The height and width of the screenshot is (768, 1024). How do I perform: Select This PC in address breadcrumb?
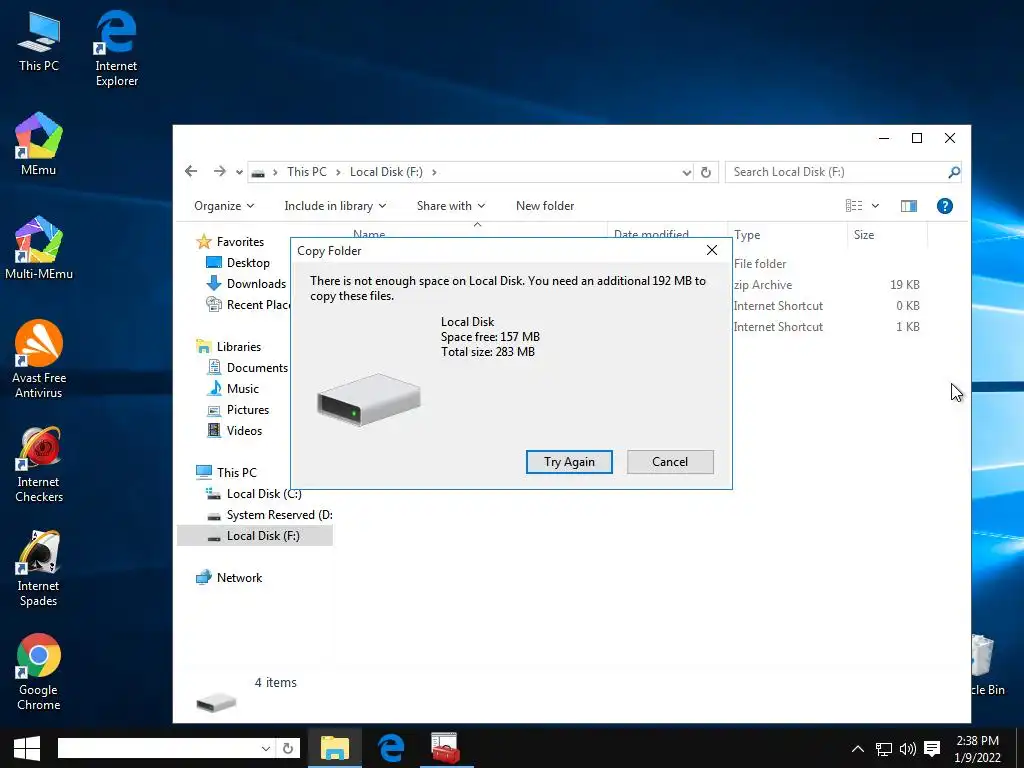(x=306, y=172)
